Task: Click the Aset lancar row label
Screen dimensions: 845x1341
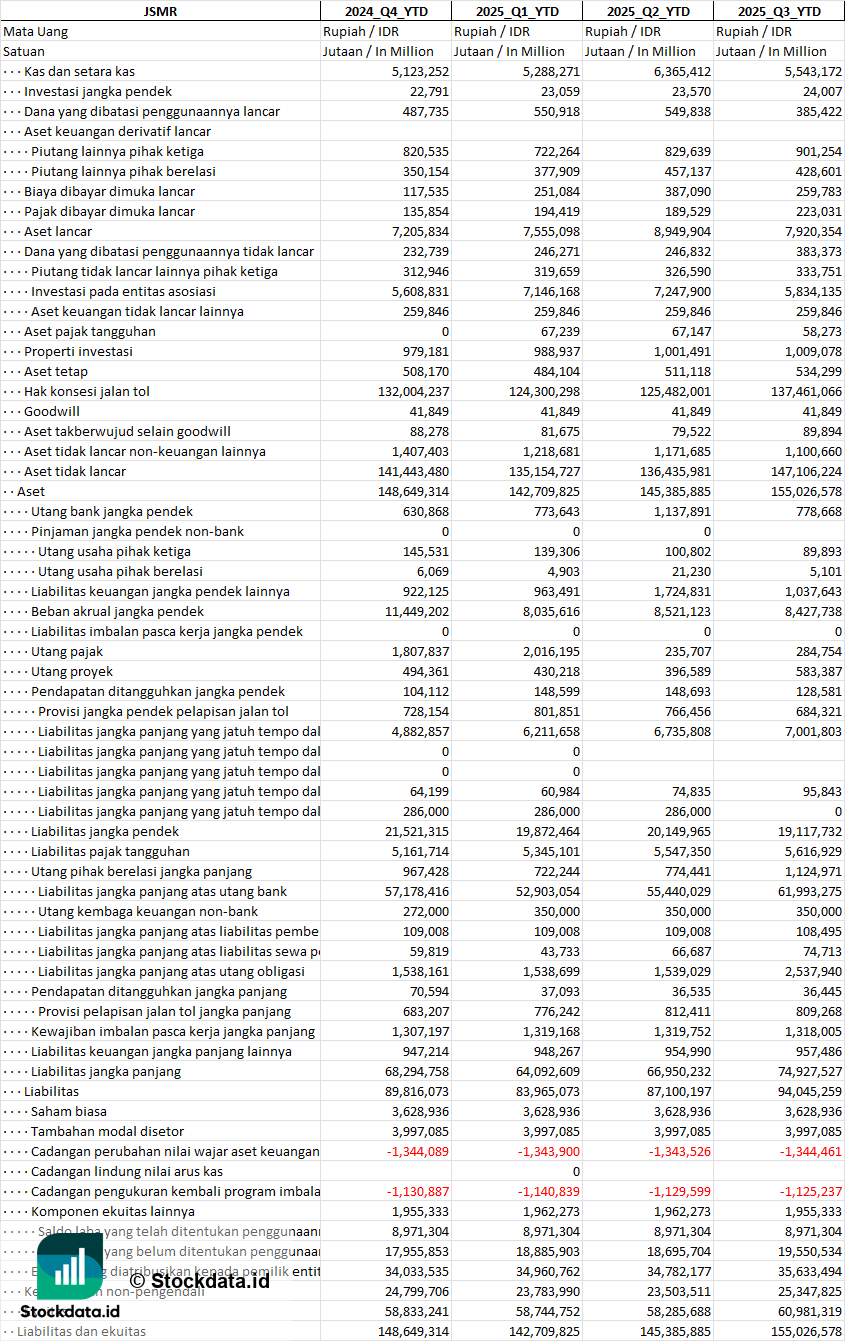Action: (58, 231)
